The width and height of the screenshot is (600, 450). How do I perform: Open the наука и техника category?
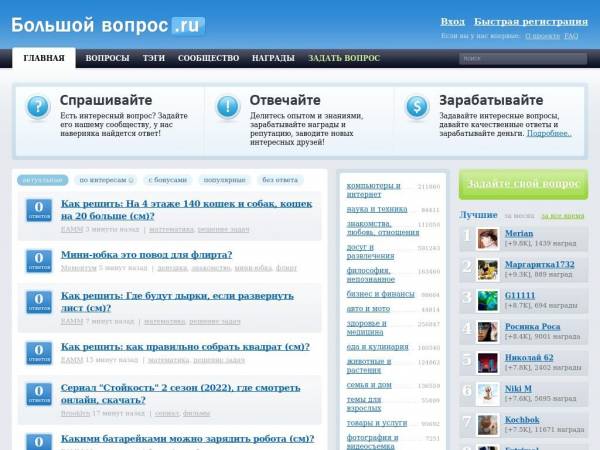click(x=377, y=209)
